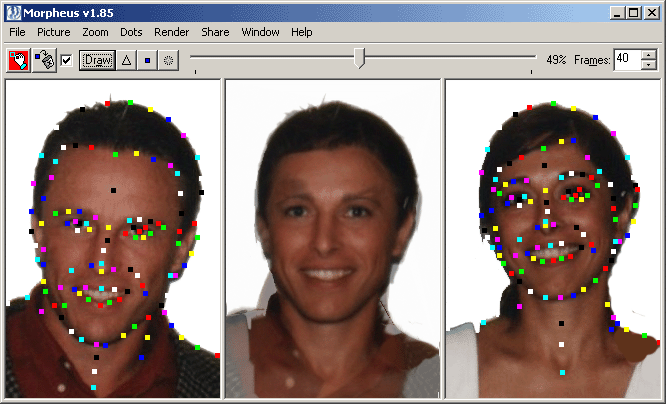Select the red hand move-dots tool
This screenshot has height=404, width=666.
point(18,60)
